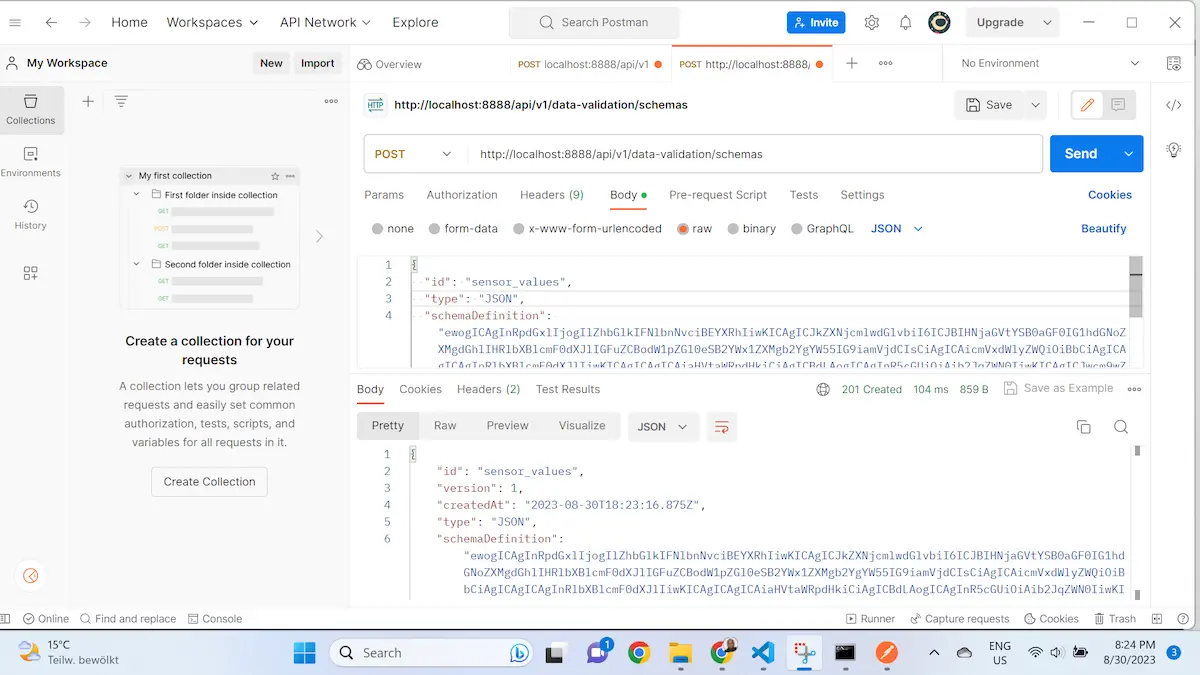
Task: Search within the response body
Action: pos(1121,427)
